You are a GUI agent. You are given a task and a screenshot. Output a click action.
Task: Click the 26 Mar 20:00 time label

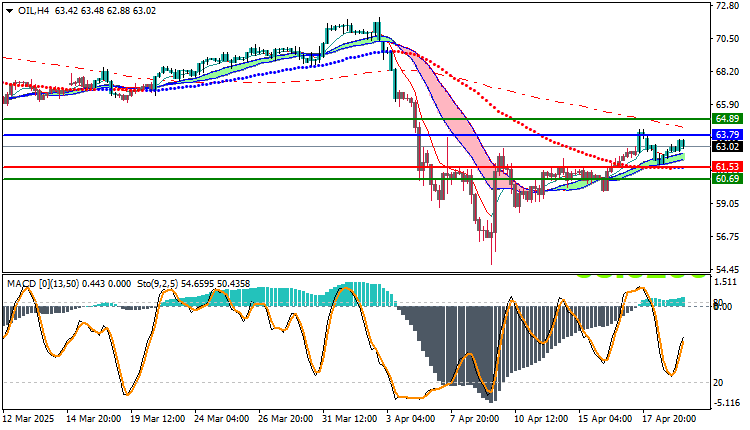coord(286,419)
